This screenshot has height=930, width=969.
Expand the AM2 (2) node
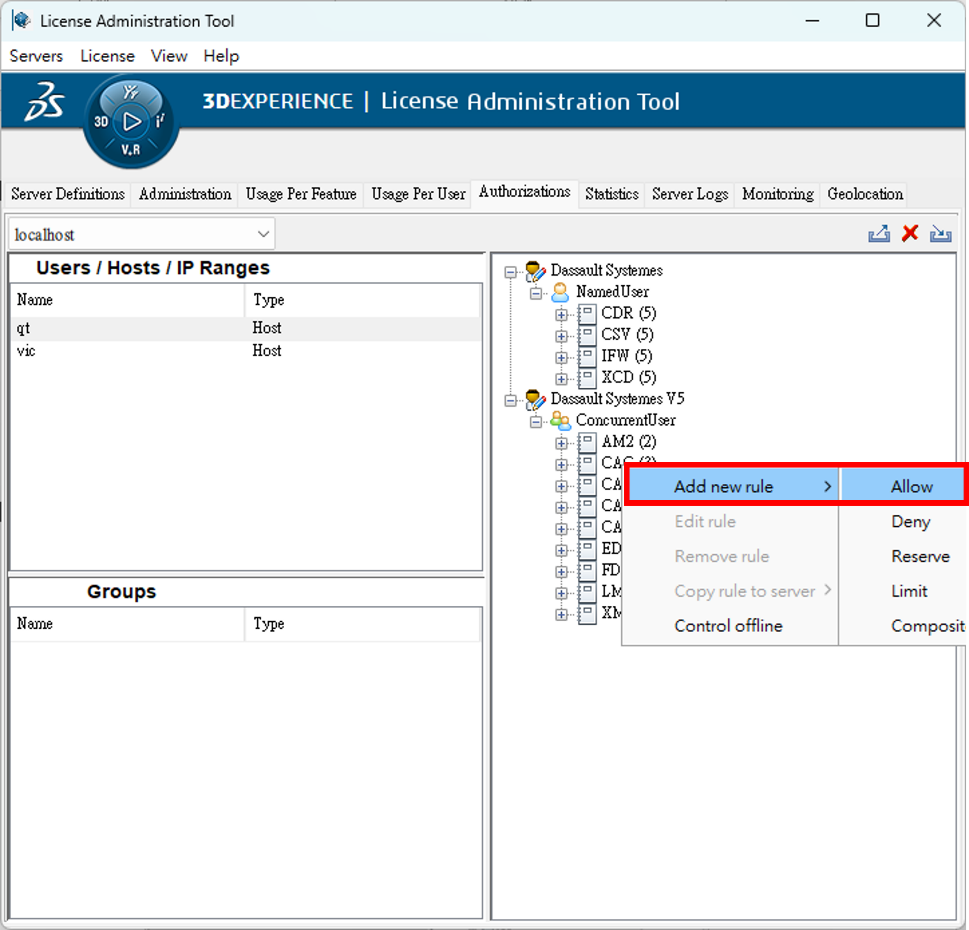[561, 443]
